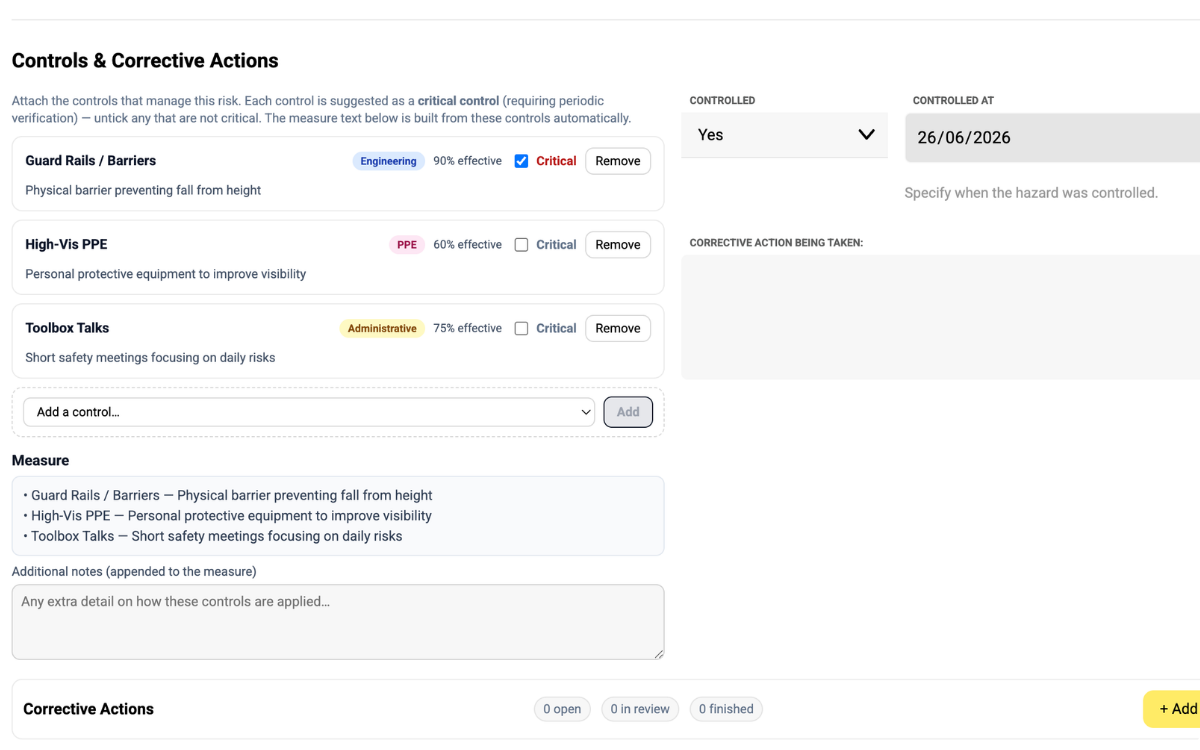Image resolution: width=1200 pixels, height=750 pixels.
Task: Click the Engineering tag badge
Action: [x=389, y=161]
